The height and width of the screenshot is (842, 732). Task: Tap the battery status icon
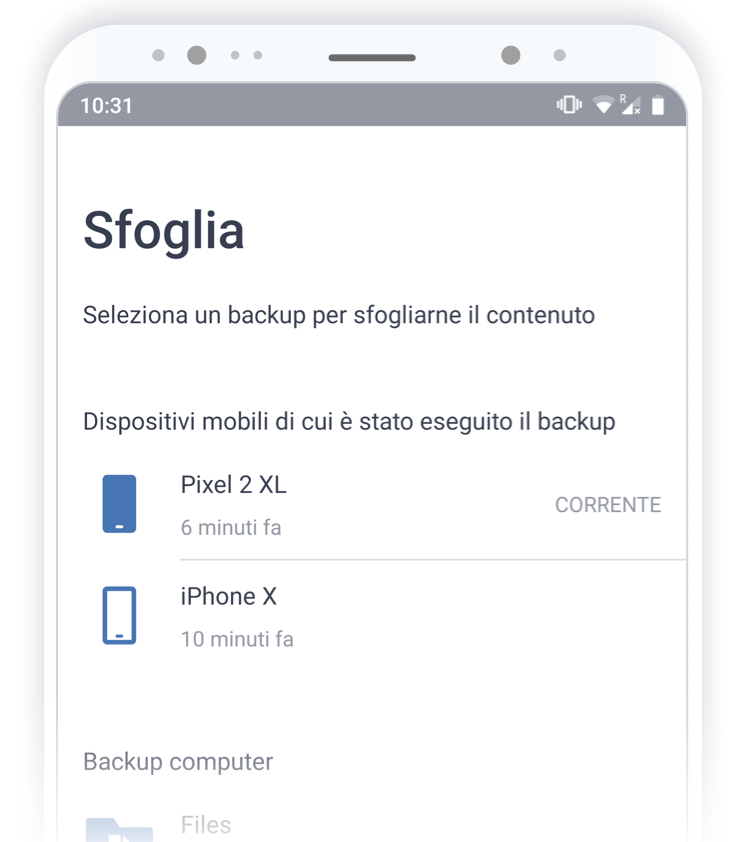point(658,105)
